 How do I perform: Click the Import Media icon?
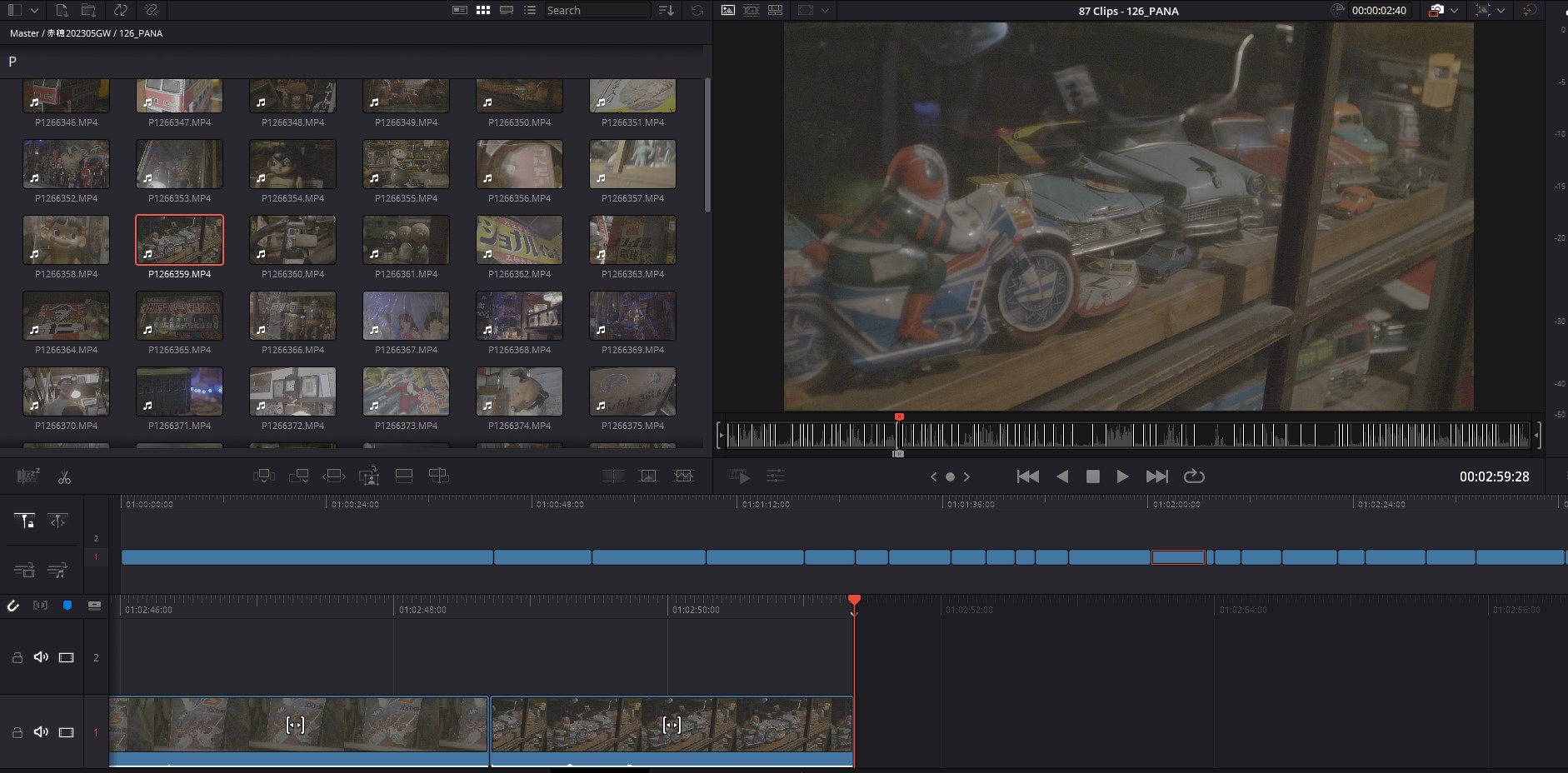(x=62, y=10)
